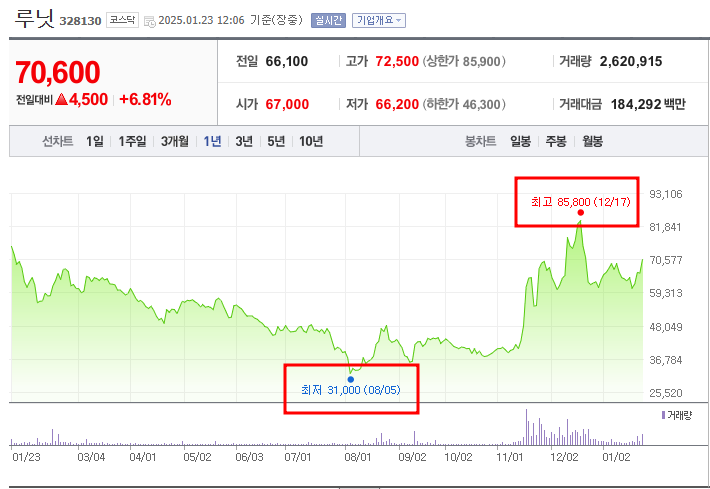Click the 봉차트 label

[x=480, y=141]
